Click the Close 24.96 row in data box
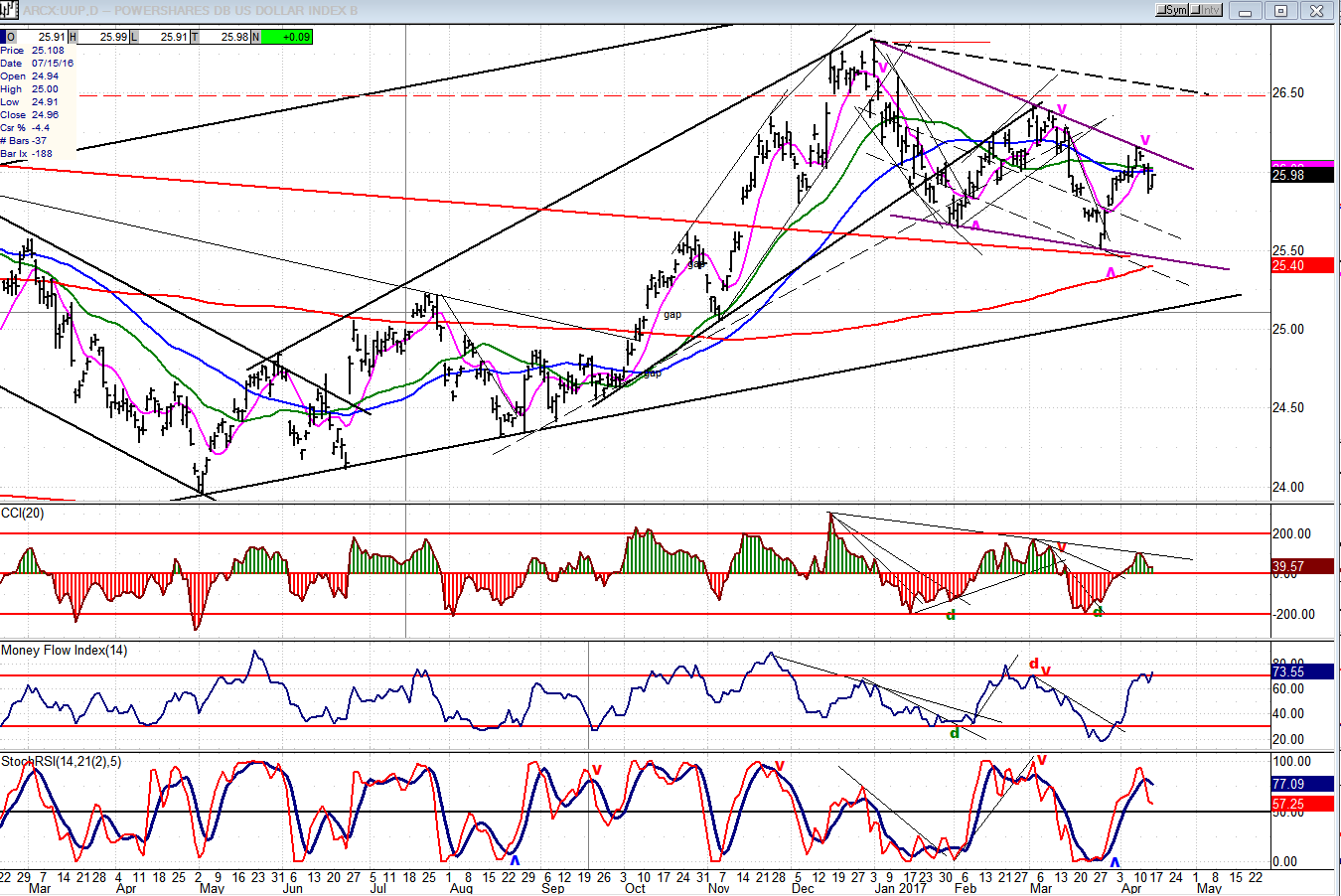The height and width of the screenshot is (896, 1341). 37,115
